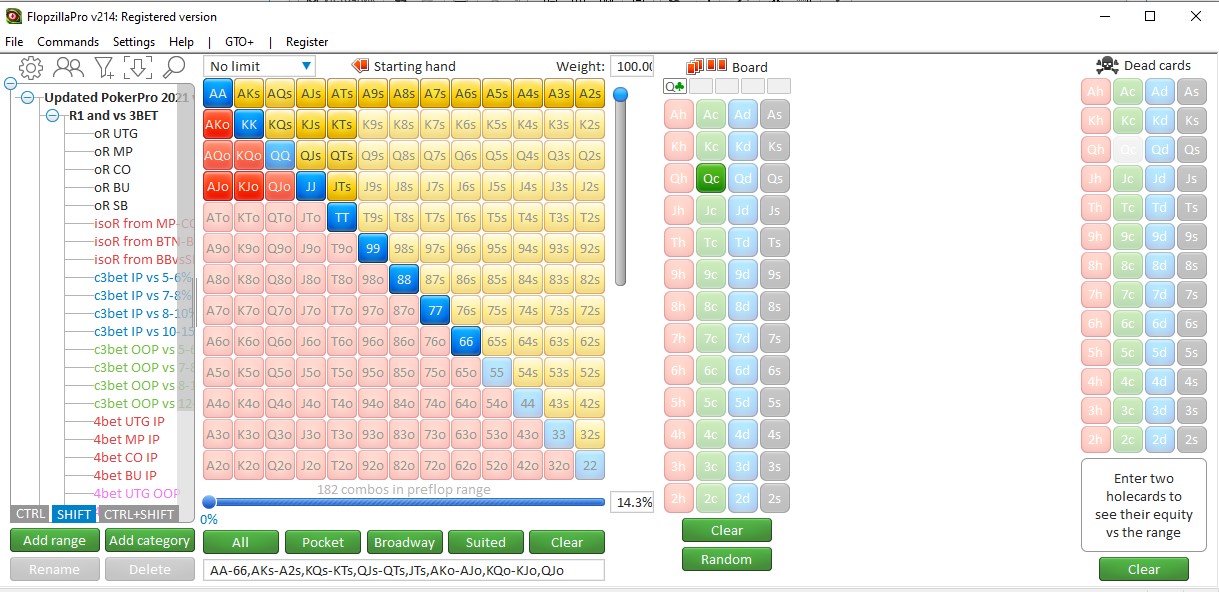Click the Pocket pairs preset button
The image size is (1219, 592).
click(x=323, y=542)
